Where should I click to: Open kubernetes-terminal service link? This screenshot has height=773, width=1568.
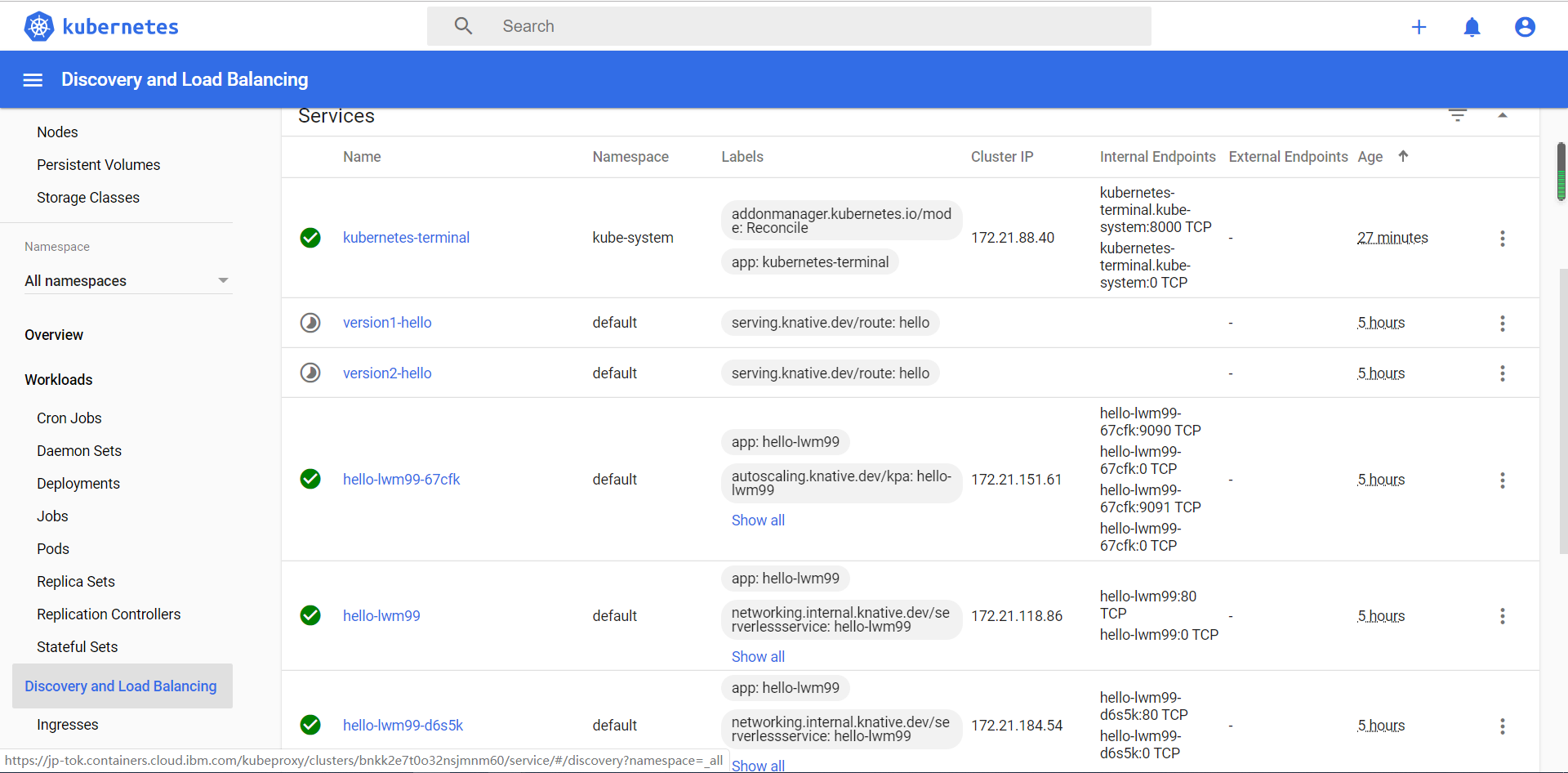click(406, 238)
